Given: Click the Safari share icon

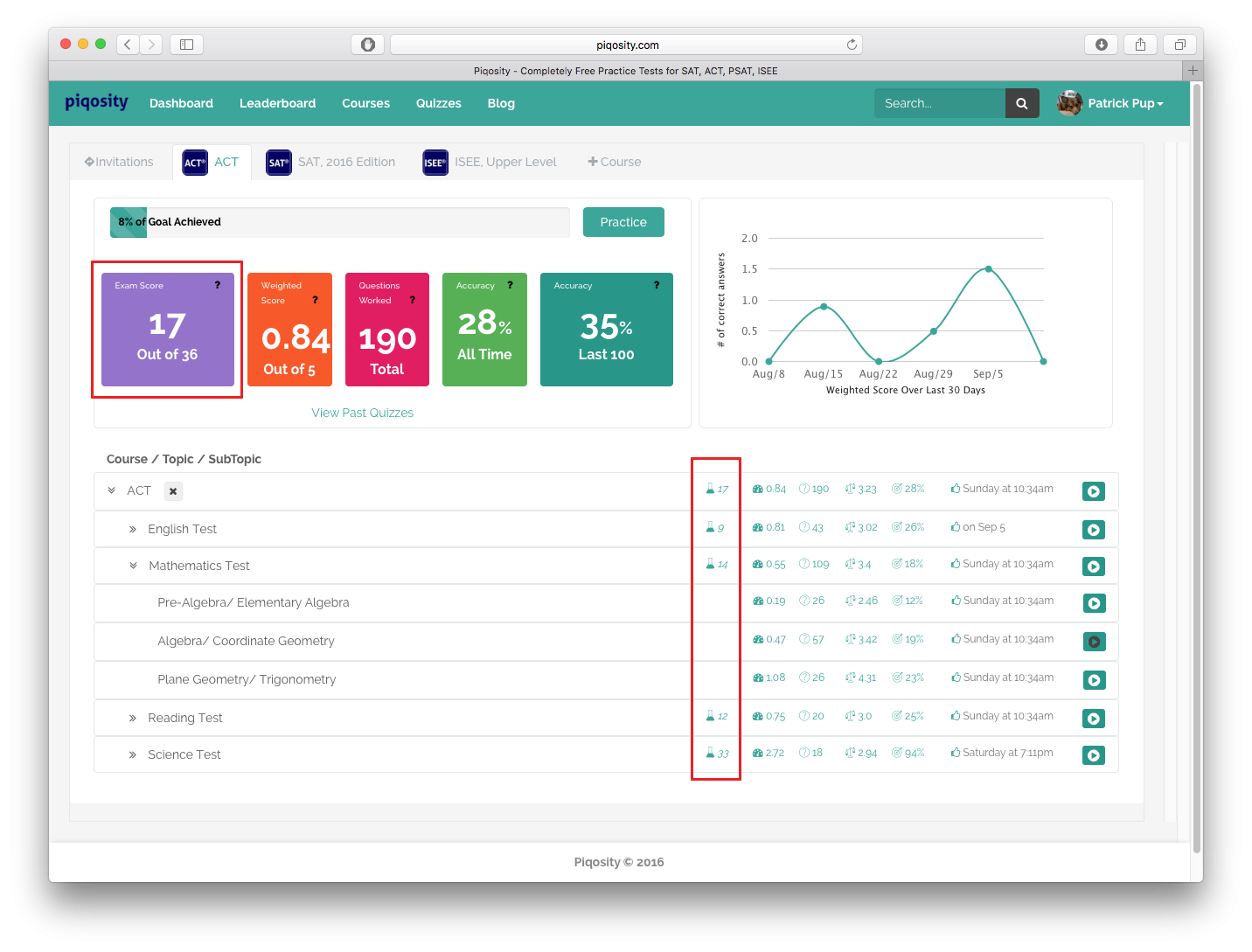Looking at the screenshot, I should (x=1140, y=45).
